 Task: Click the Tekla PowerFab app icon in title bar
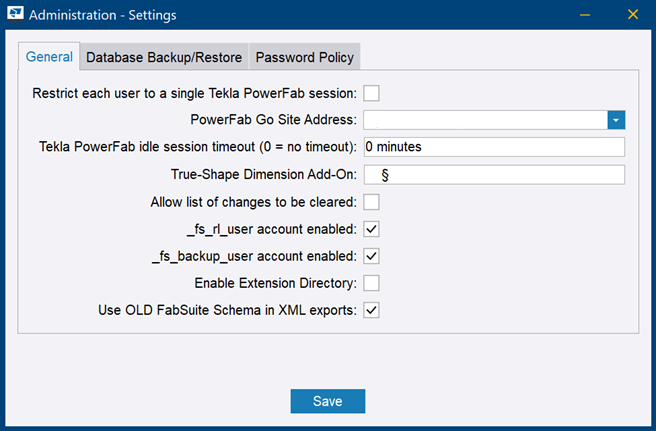point(13,15)
